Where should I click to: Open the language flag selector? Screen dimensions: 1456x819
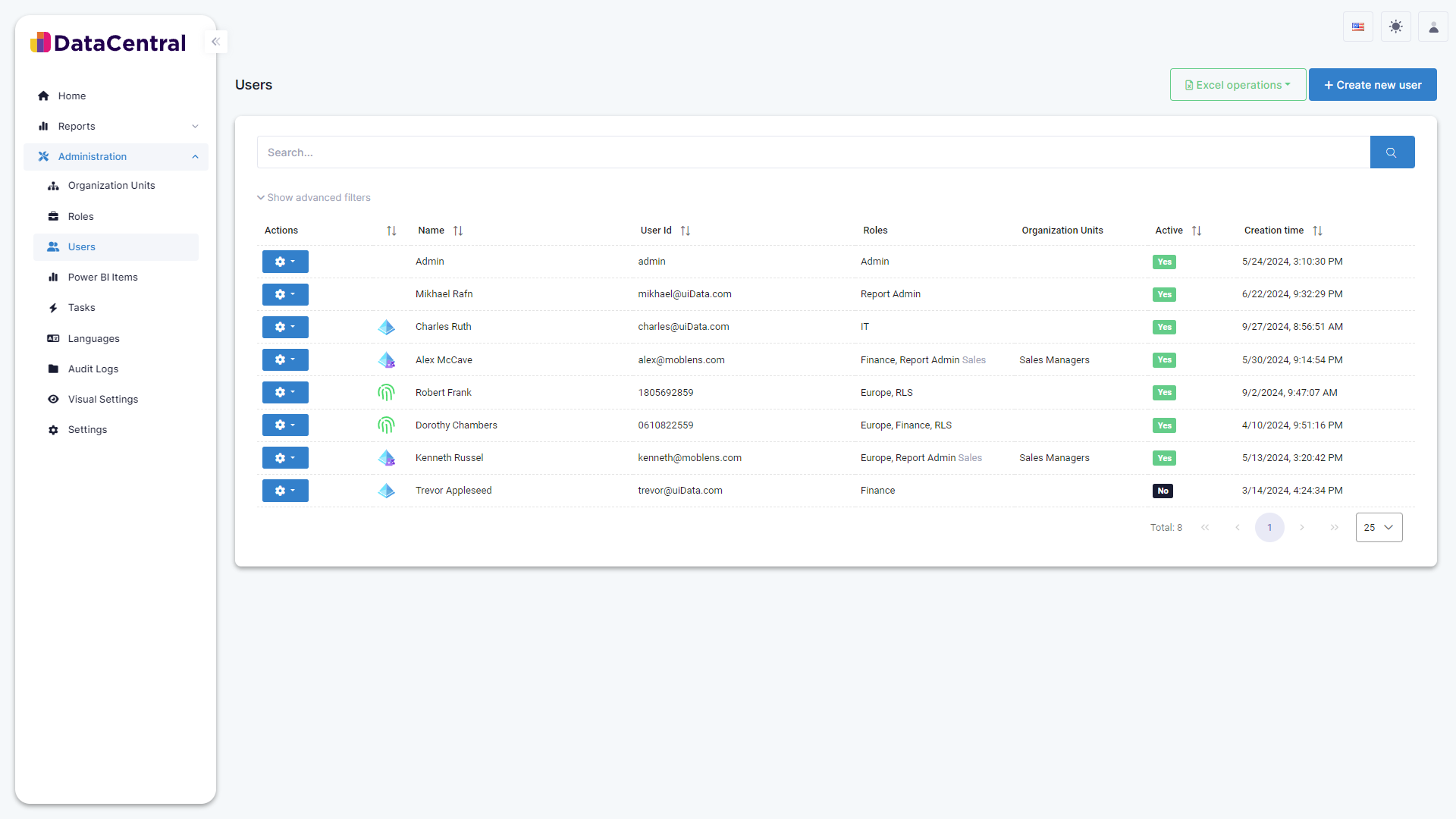pos(1357,27)
